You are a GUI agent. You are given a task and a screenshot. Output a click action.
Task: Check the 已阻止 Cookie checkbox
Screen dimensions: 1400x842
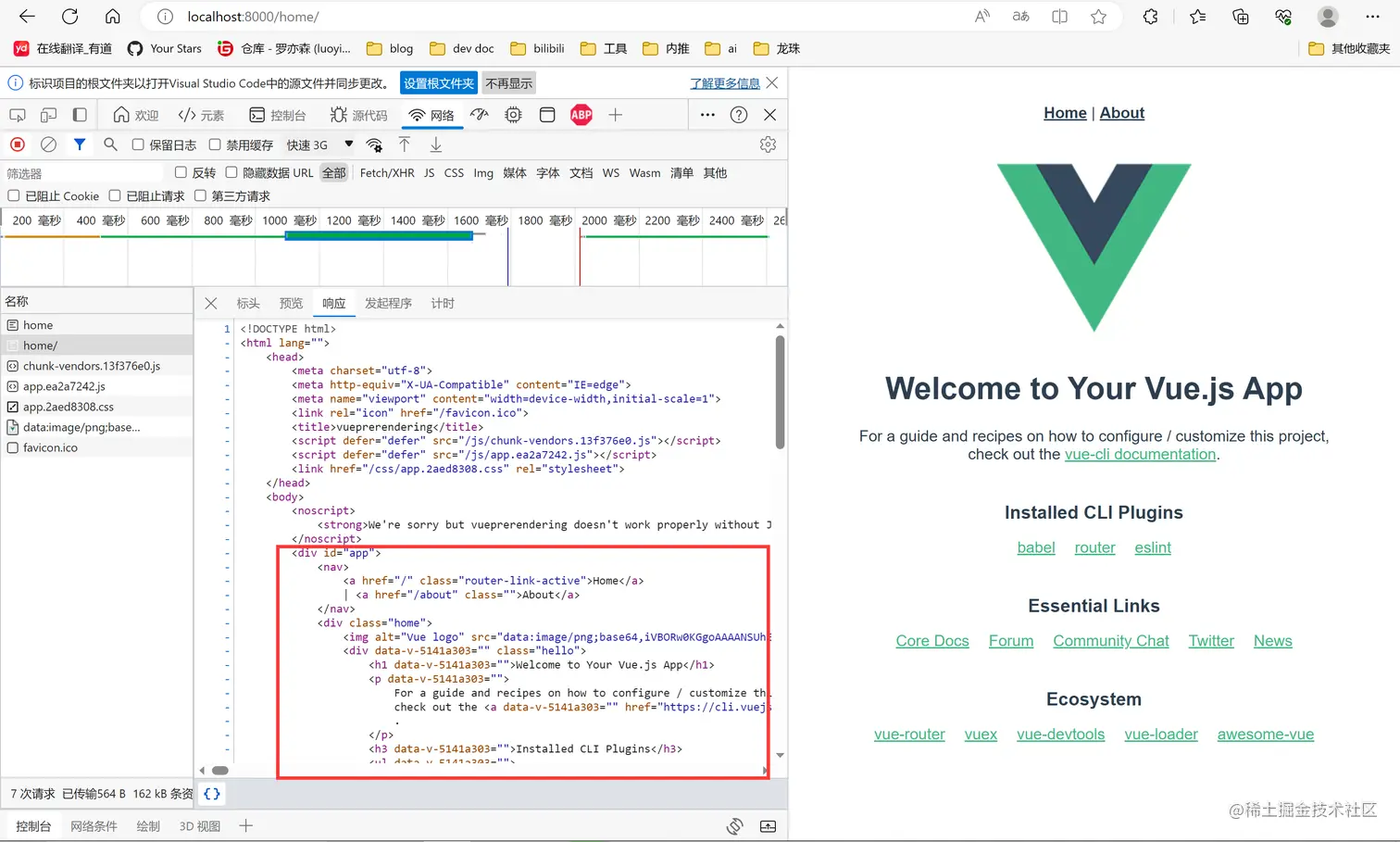[14, 195]
